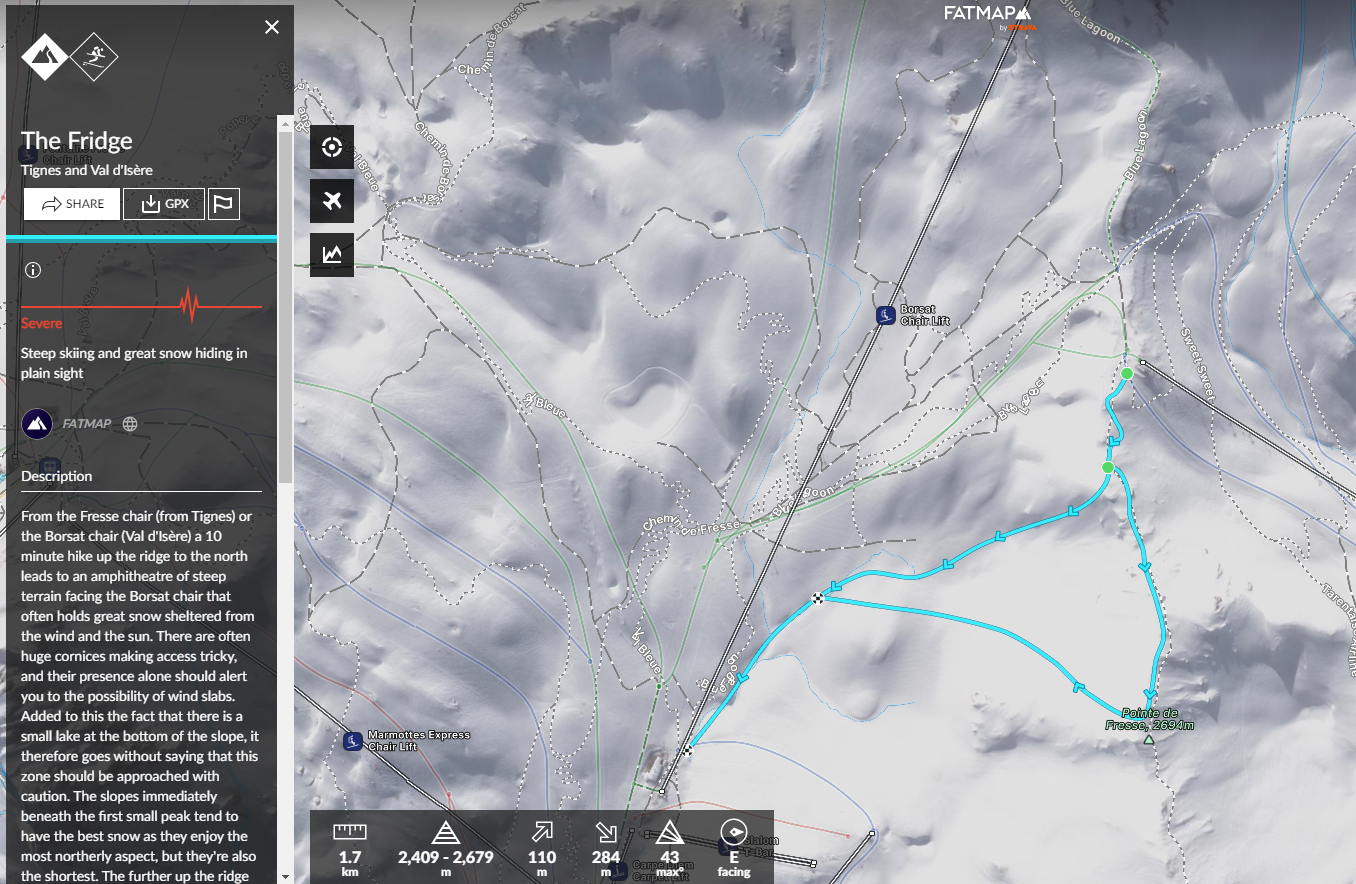The width and height of the screenshot is (1356, 884).
Task: Open the FATMAP author link
Action: click(85, 424)
